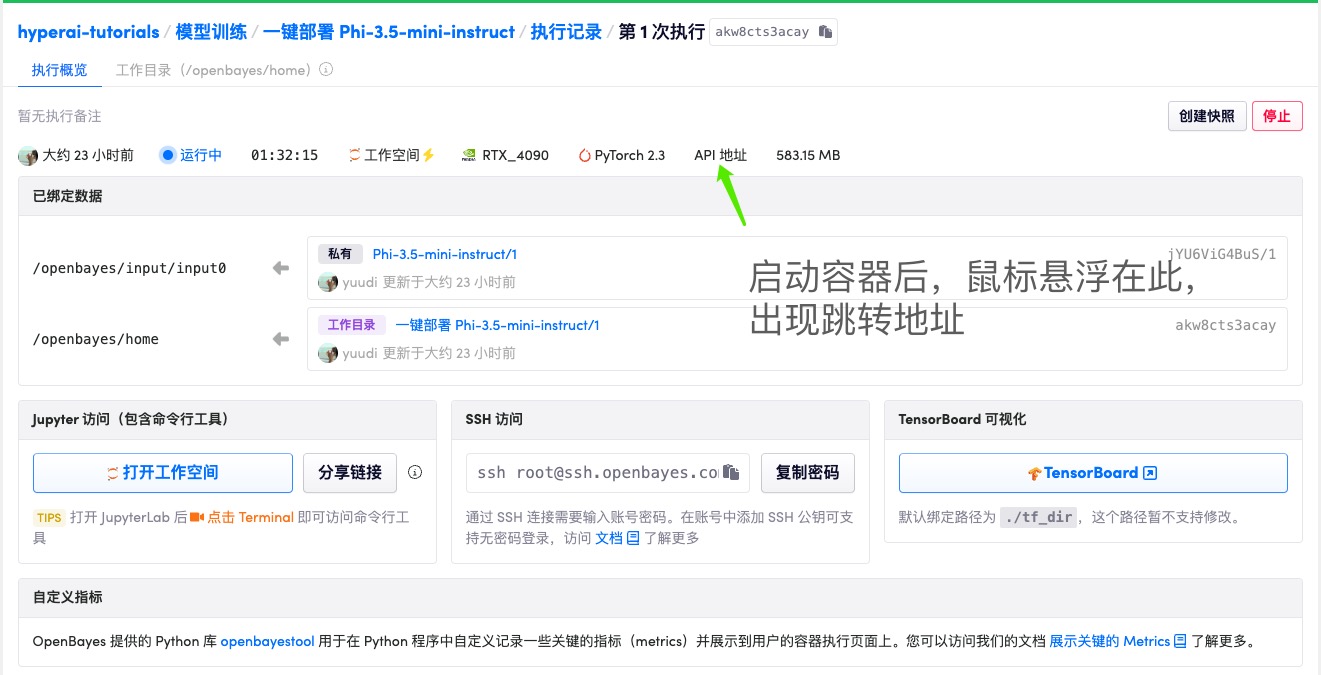Open the 工作目录 (/openbayes/home) tab

[216, 70]
